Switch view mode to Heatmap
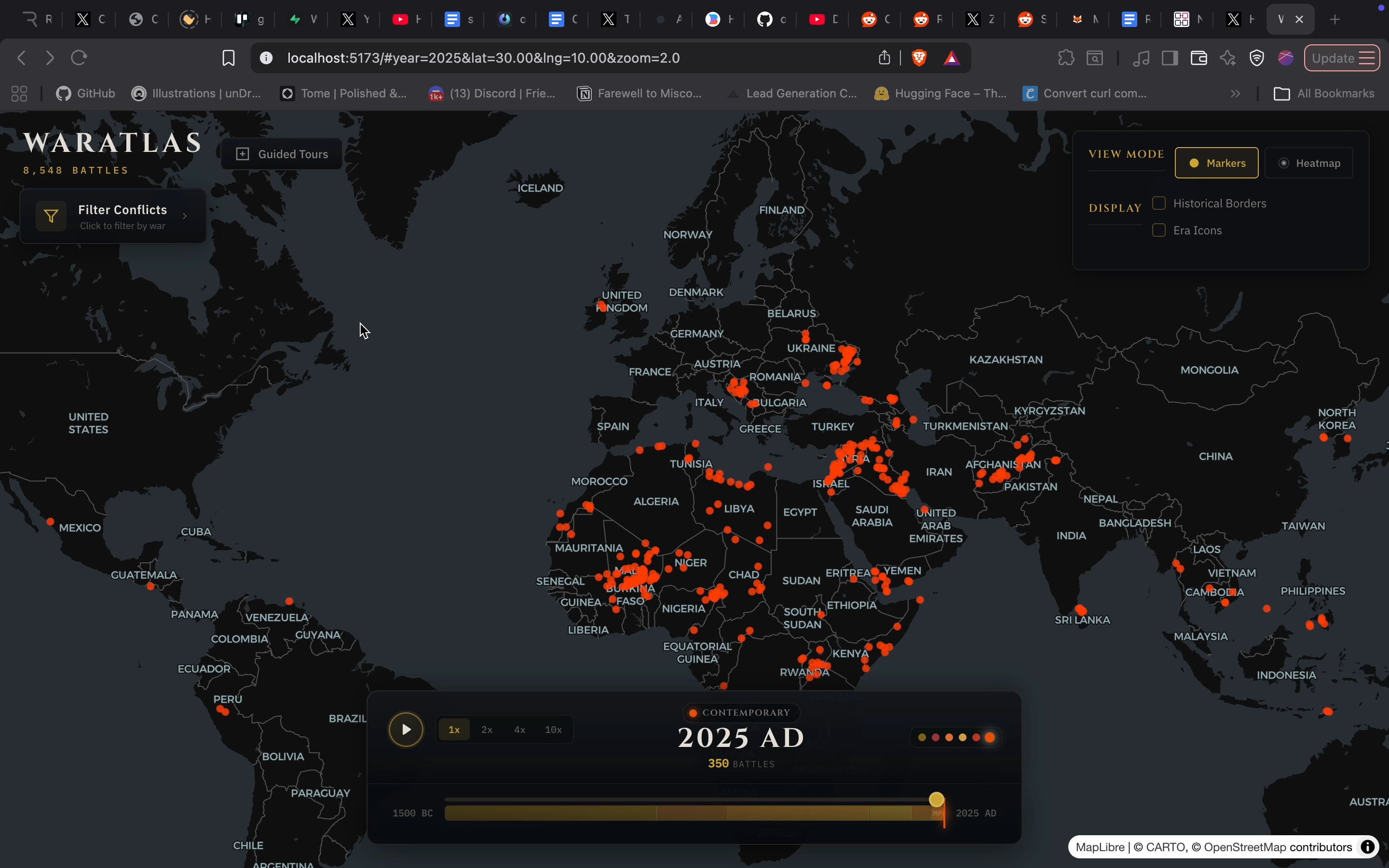Image resolution: width=1389 pixels, height=868 pixels. point(1311,163)
